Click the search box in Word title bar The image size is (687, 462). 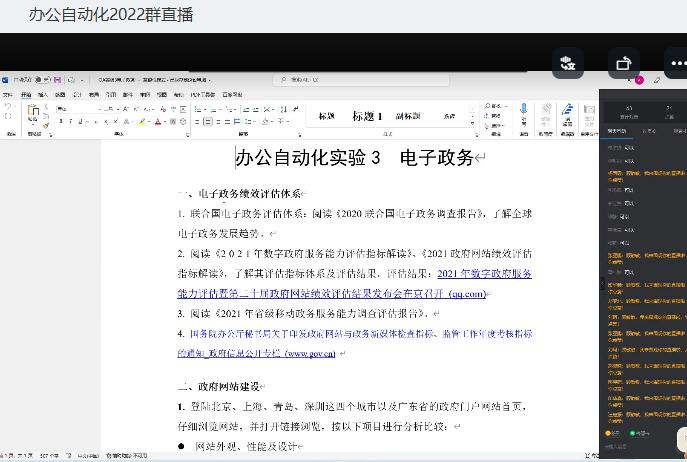click(x=360, y=79)
